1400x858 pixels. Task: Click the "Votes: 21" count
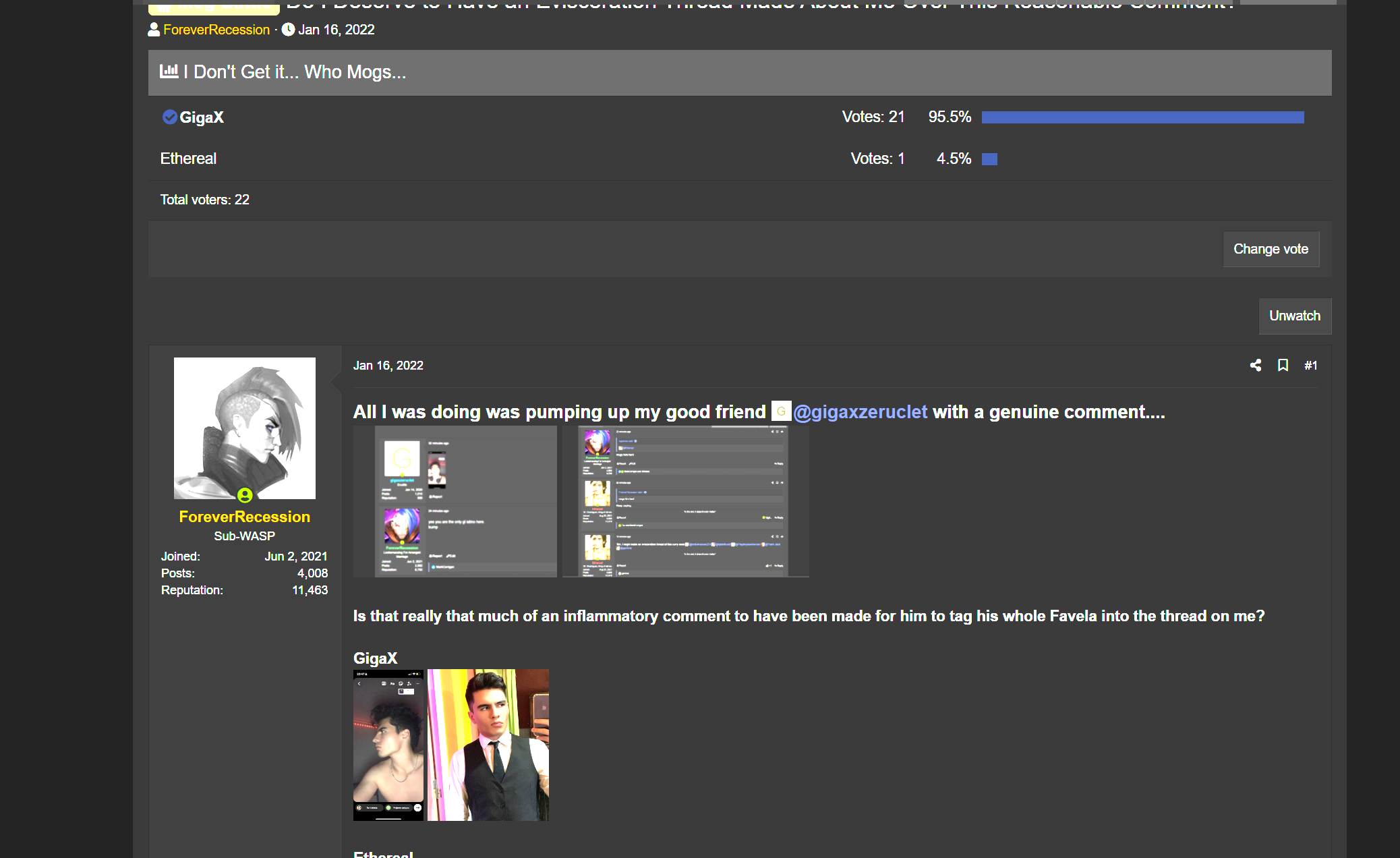[x=873, y=117]
